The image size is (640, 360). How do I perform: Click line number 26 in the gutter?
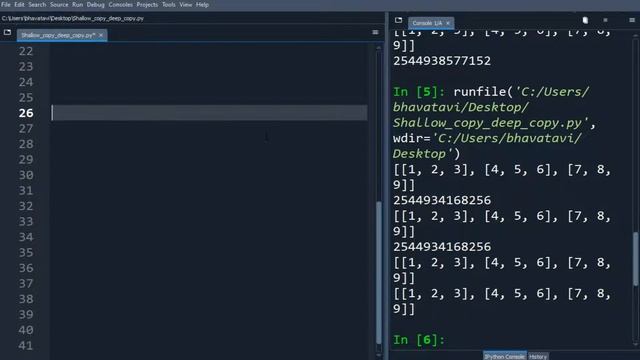pos(26,113)
